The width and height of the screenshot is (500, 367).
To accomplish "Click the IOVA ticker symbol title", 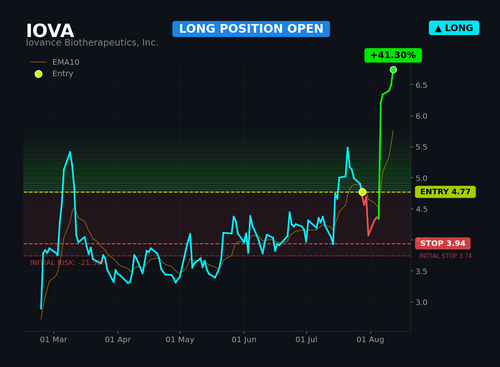I will click(x=50, y=31).
